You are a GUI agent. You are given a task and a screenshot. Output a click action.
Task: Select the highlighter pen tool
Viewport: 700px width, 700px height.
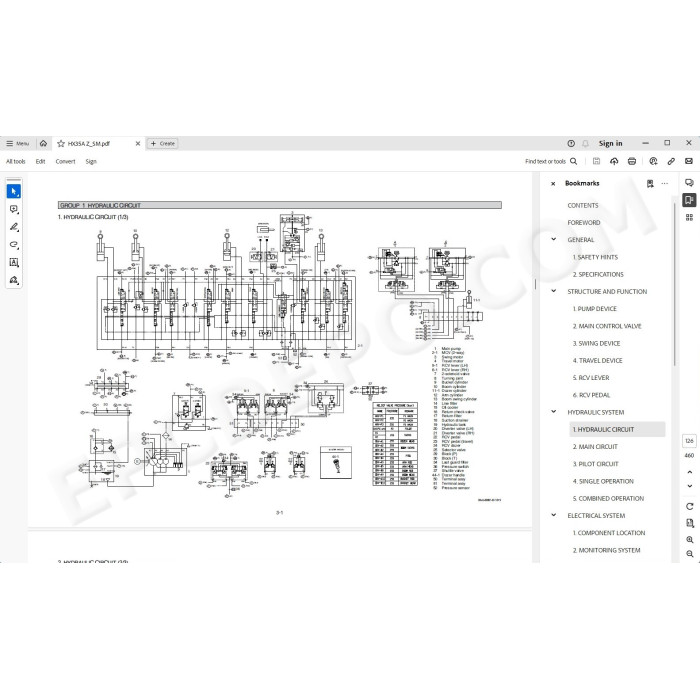click(14, 227)
